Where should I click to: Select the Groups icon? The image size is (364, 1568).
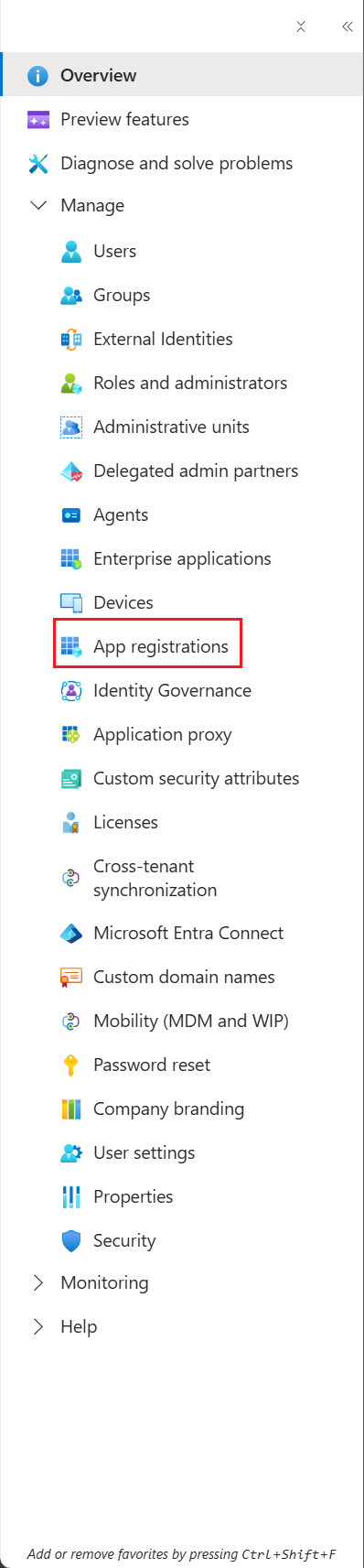[x=71, y=295]
